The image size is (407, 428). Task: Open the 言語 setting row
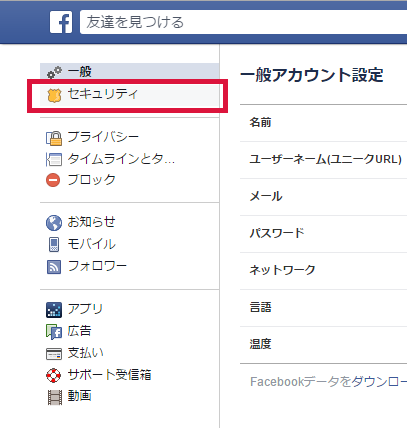tap(323, 308)
